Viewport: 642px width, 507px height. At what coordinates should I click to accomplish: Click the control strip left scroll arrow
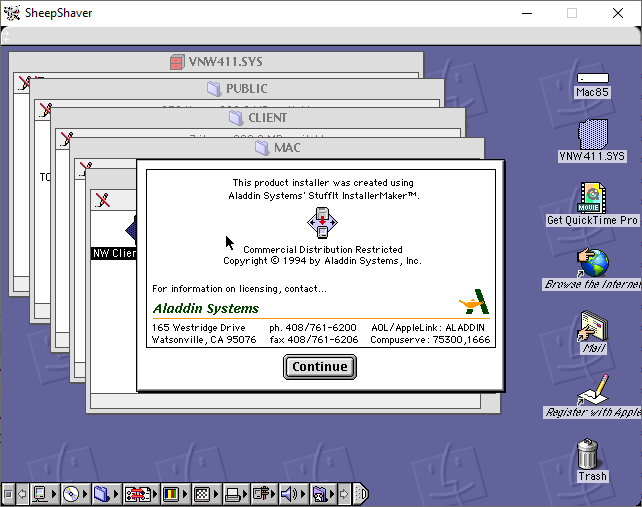[x=22, y=494]
